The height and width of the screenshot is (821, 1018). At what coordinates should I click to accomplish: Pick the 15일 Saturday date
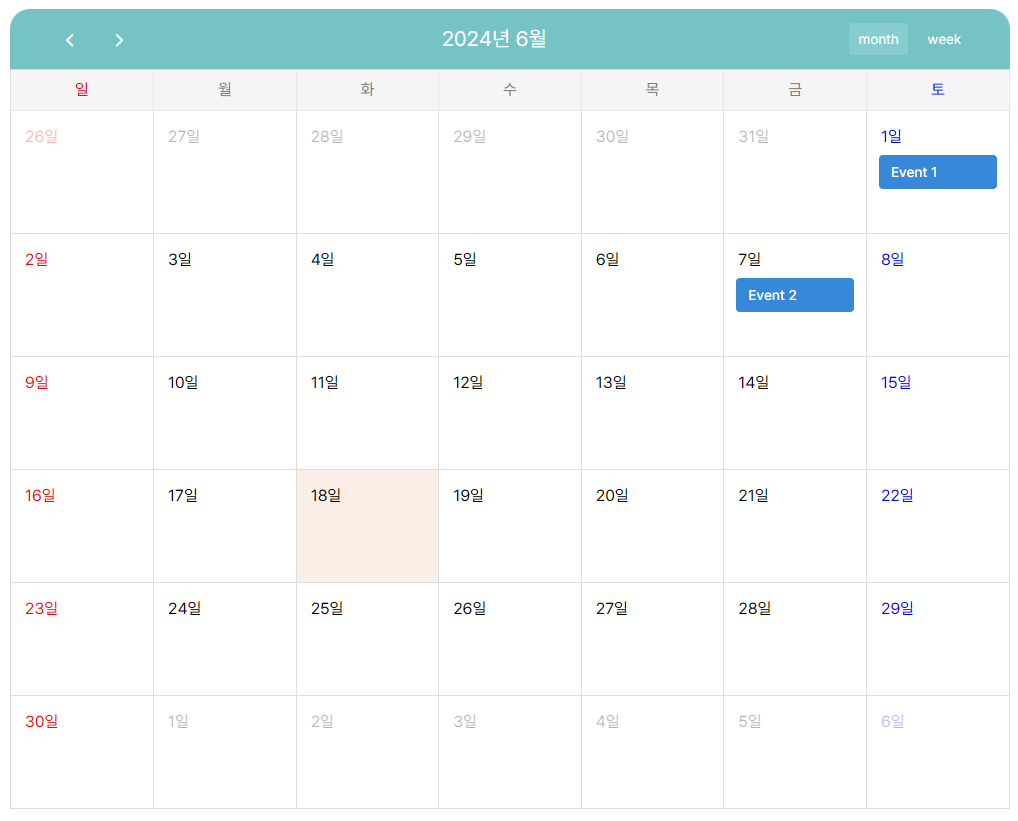[896, 383]
